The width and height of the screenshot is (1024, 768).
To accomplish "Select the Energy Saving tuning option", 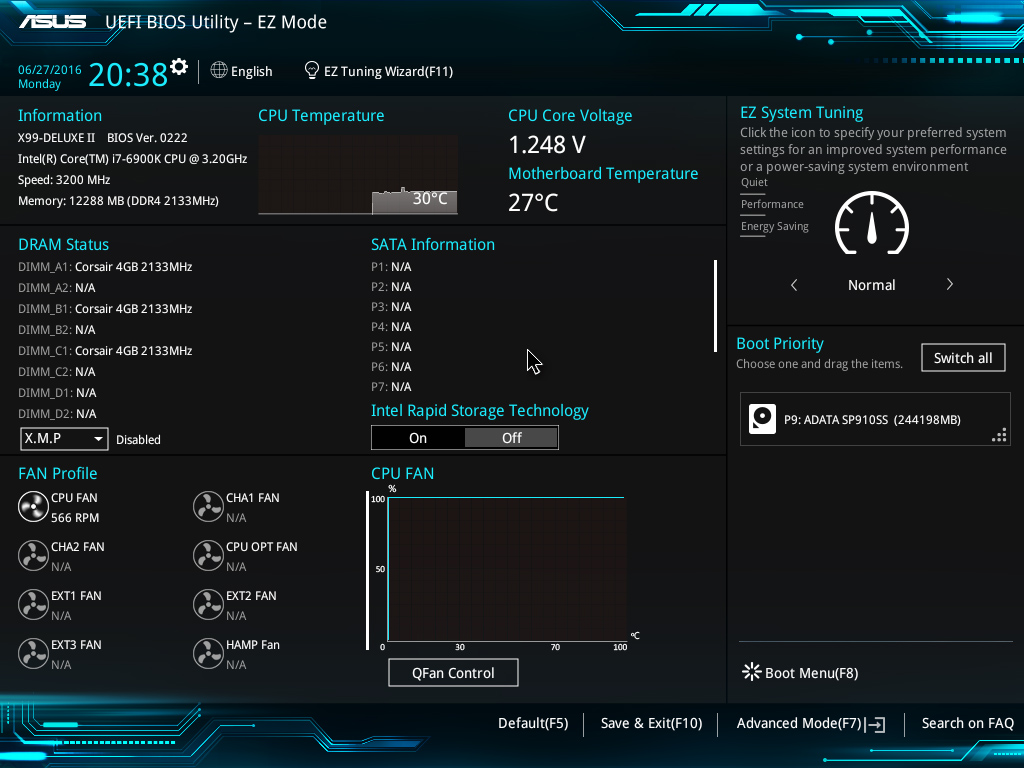I will pos(775,227).
